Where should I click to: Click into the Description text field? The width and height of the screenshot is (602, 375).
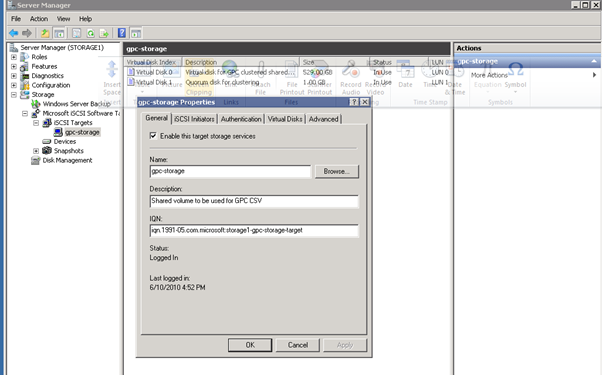click(254, 201)
